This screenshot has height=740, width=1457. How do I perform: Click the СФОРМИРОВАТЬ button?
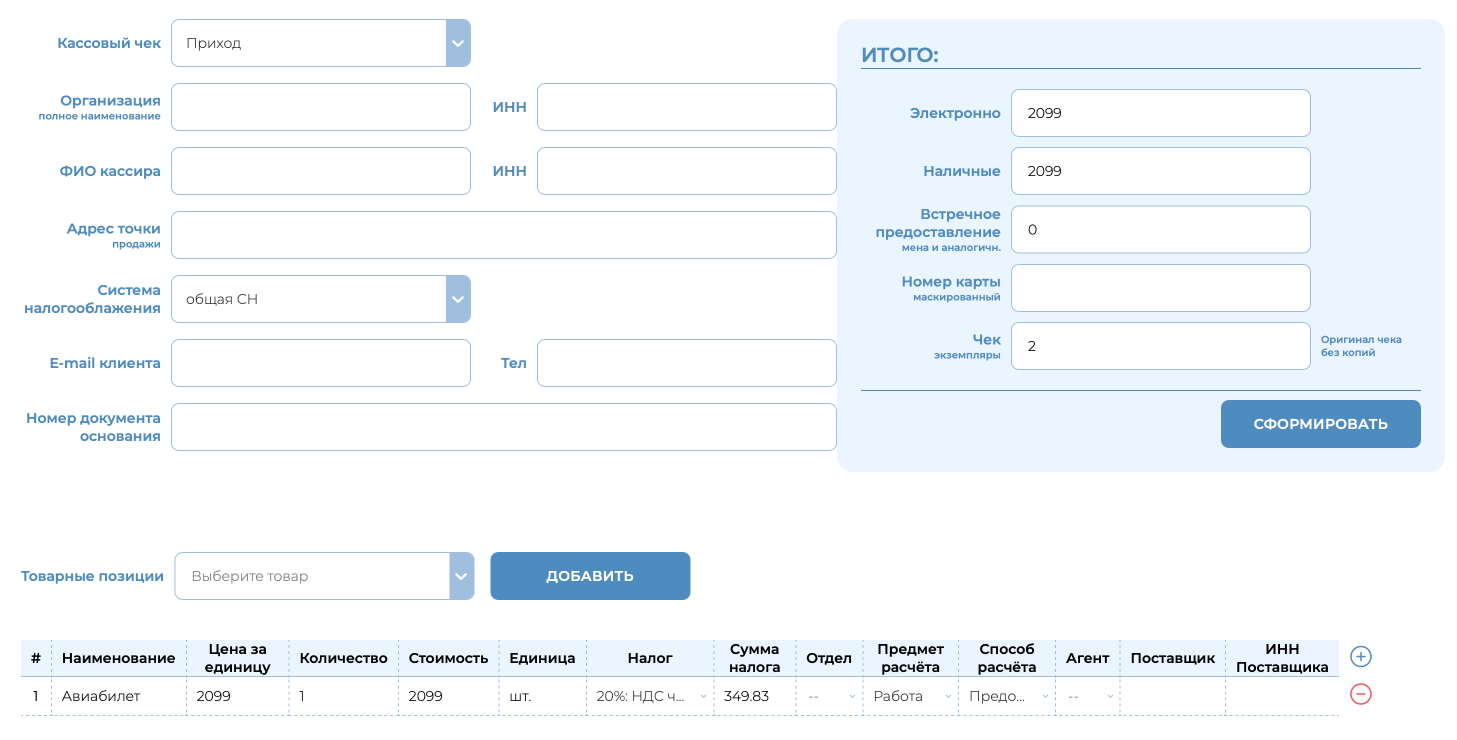[1320, 424]
